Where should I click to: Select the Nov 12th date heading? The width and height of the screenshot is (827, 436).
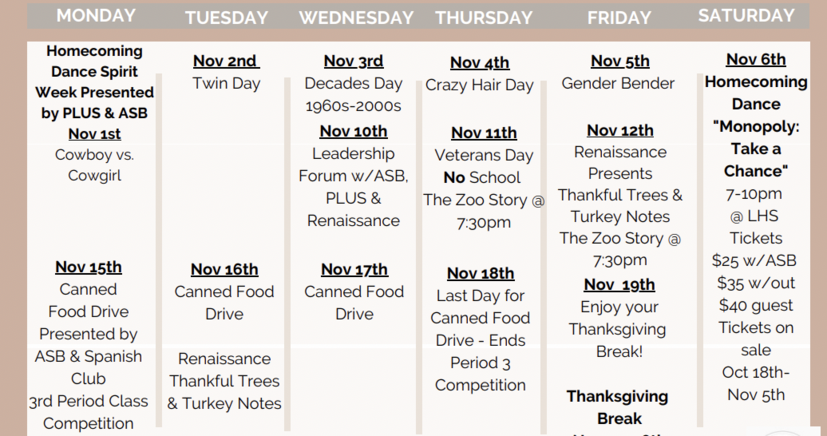[x=620, y=130]
